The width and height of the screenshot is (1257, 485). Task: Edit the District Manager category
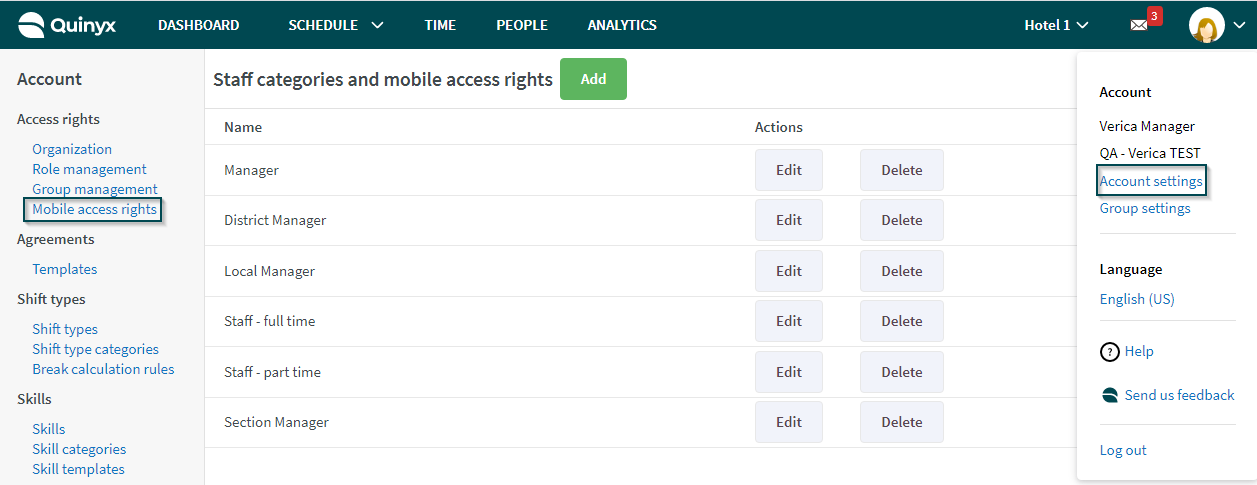pos(789,220)
